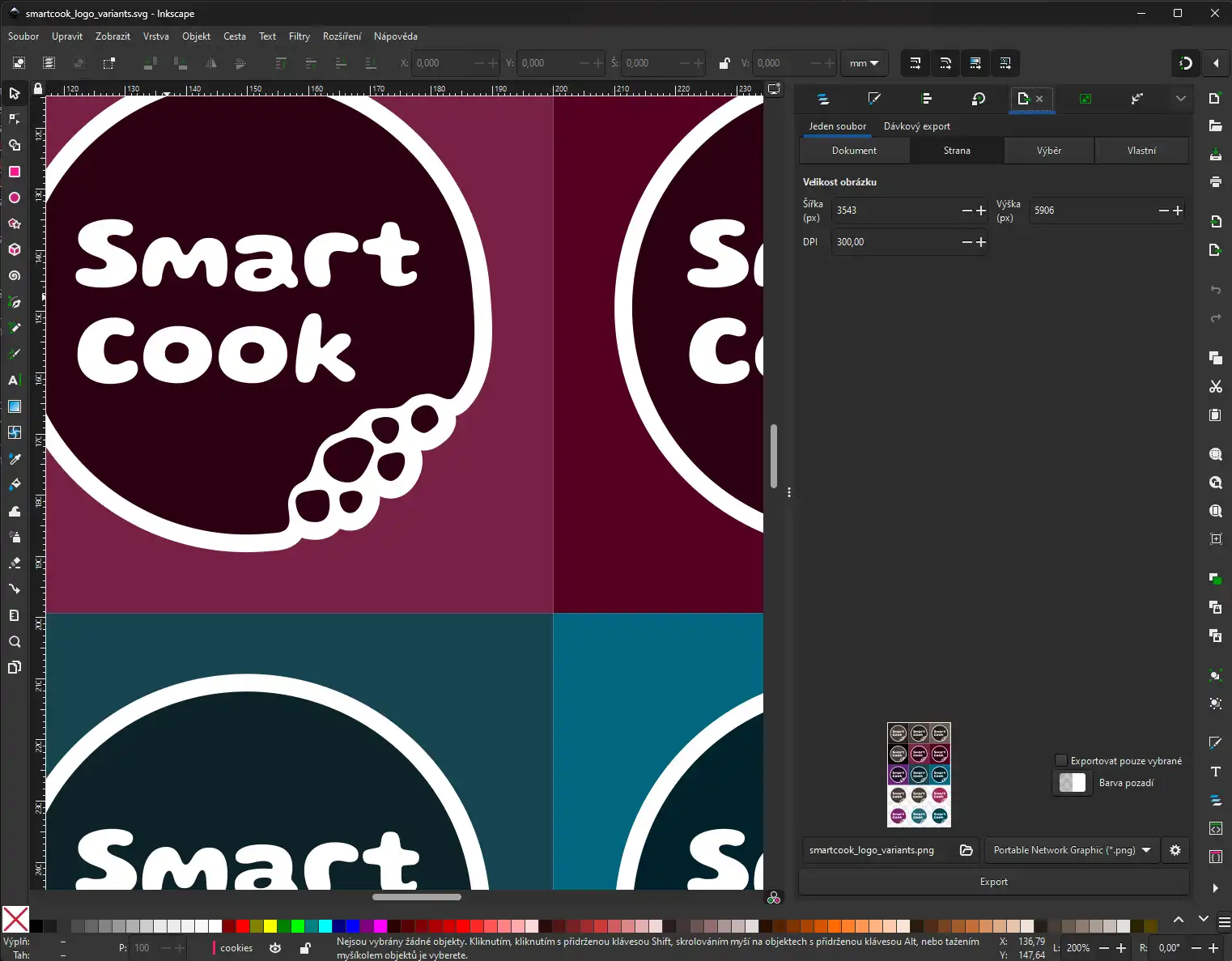The width and height of the screenshot is (1232, 961).
Task: Close the Export panel tab
Action: click(x=1039, y=99)
